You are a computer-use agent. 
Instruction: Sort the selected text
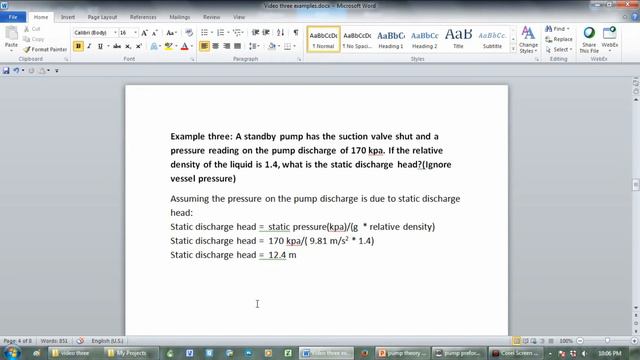point(280,32)
